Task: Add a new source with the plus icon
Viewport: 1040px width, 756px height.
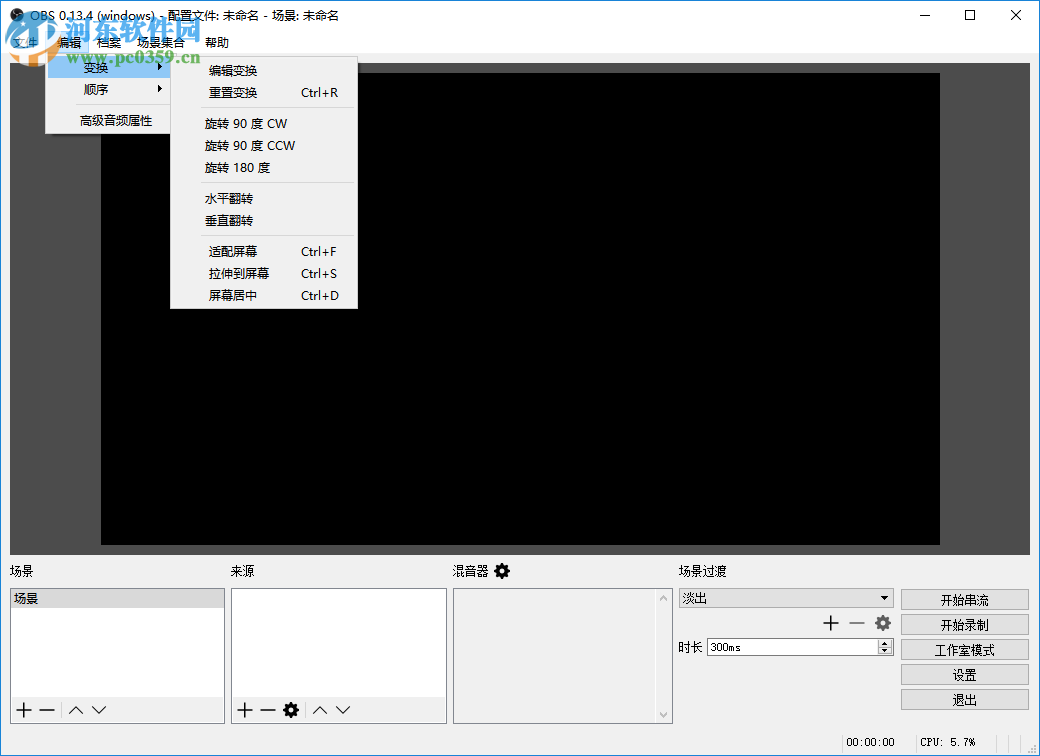Action: click(244, 710)
